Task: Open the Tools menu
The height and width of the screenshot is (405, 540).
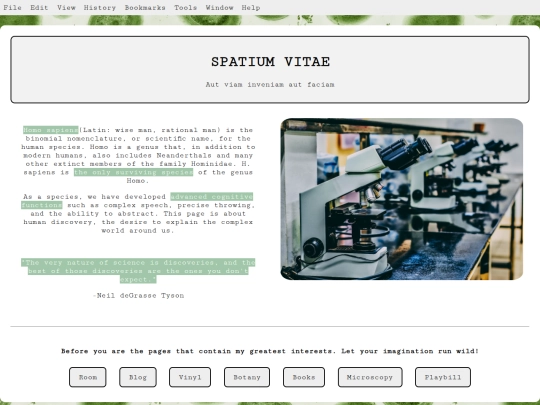Action: click(x=185, y=7)
